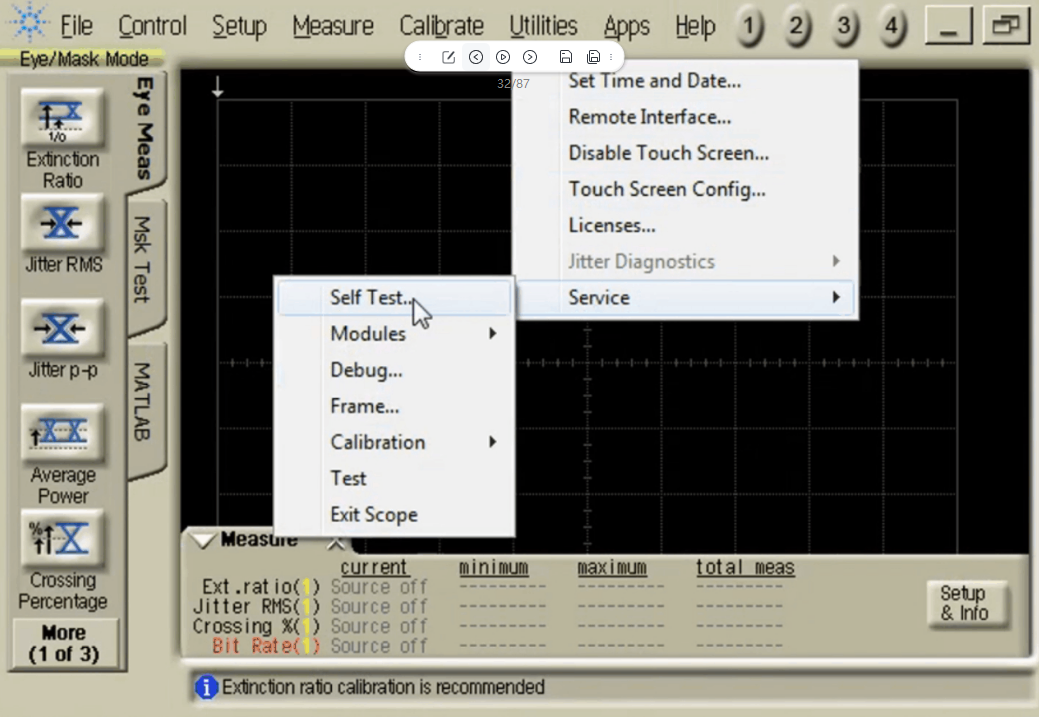The width and height of the screenshot is (1039, 717).
Task: Select the Jitter p-p measurement icon
Action: coord(62,328)
